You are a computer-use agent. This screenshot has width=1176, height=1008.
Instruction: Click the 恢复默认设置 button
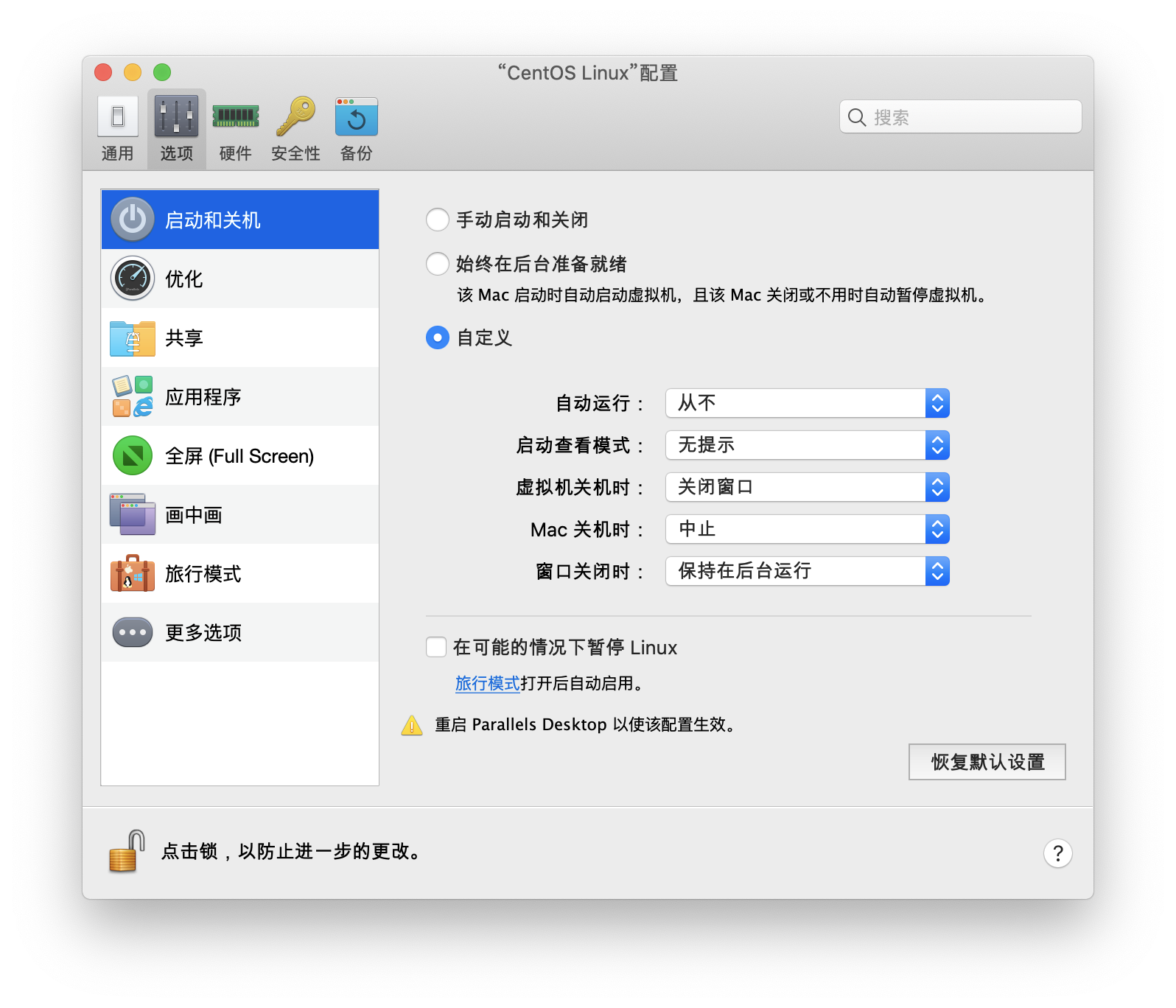pyautogui.click(x=987, y=762)
